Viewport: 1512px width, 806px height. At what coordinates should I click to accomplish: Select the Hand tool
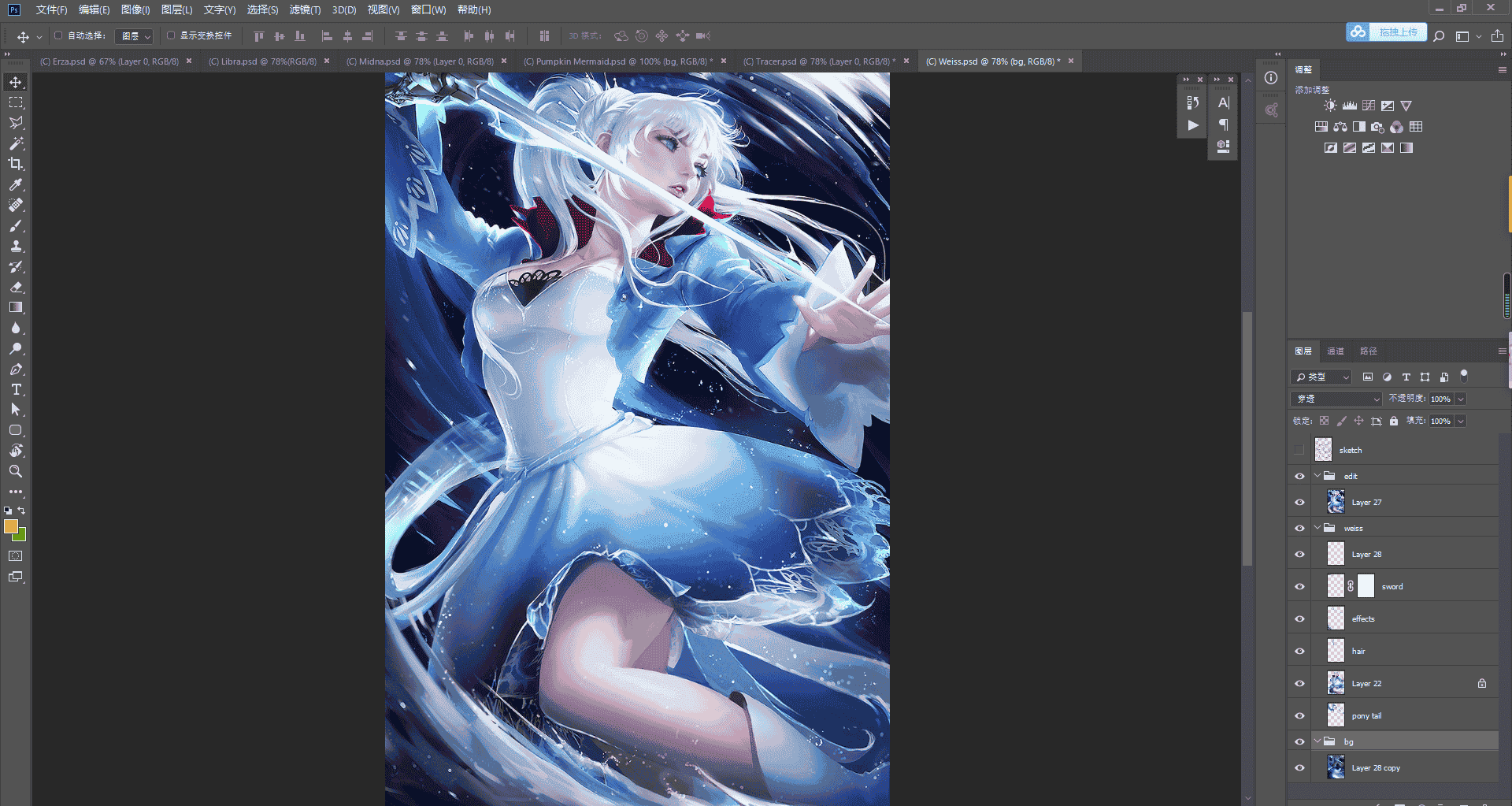pos(16,451)
